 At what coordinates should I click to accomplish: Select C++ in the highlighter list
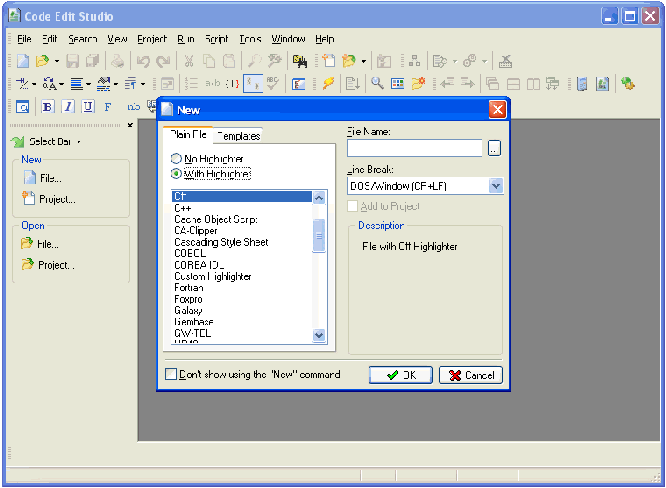(242, 208)
